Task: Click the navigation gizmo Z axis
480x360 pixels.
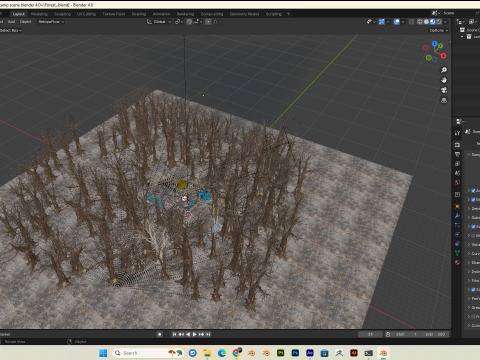Action: 434,44
